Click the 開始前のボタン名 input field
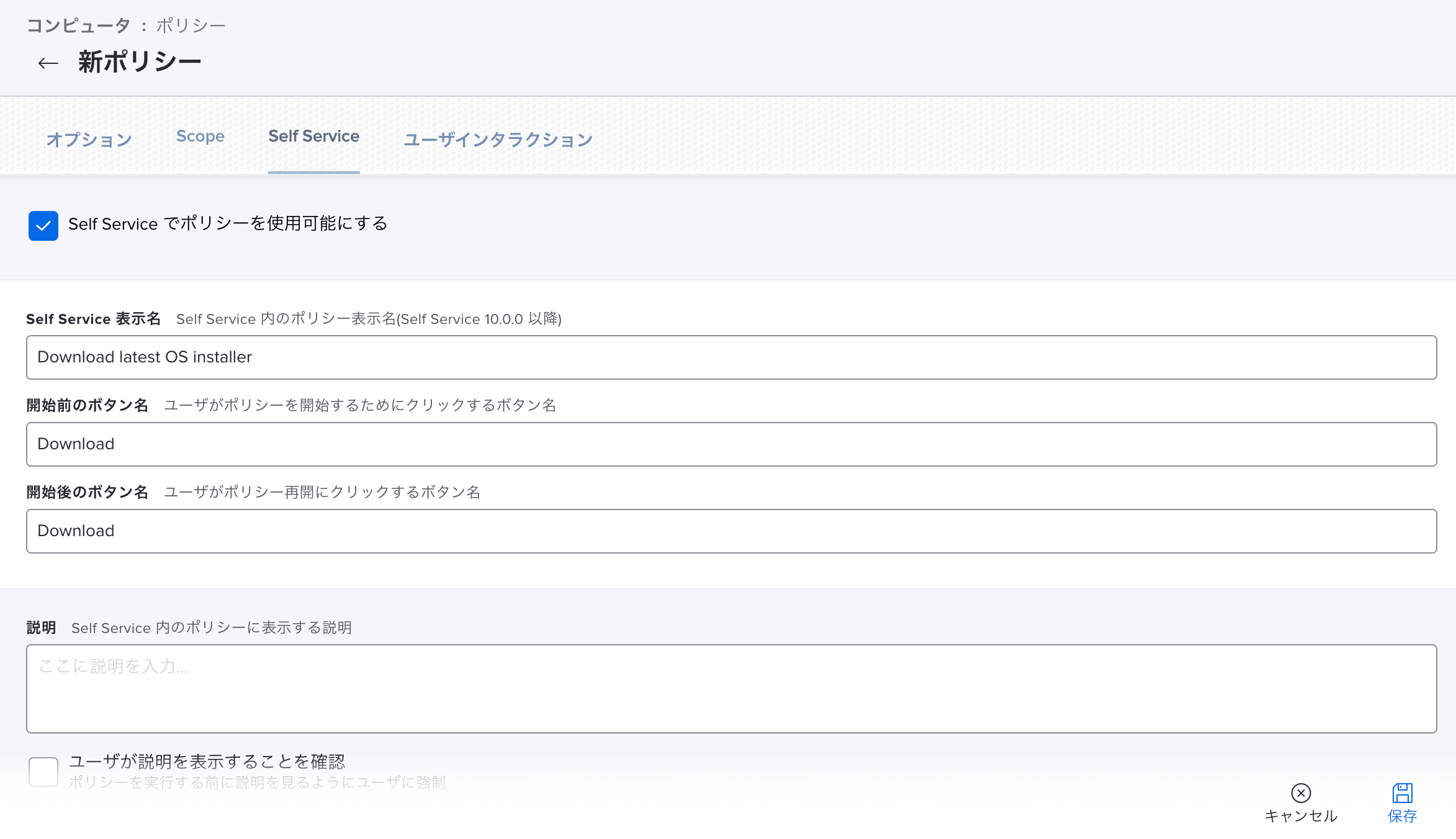1456x839 pixels. coord(731,444)
